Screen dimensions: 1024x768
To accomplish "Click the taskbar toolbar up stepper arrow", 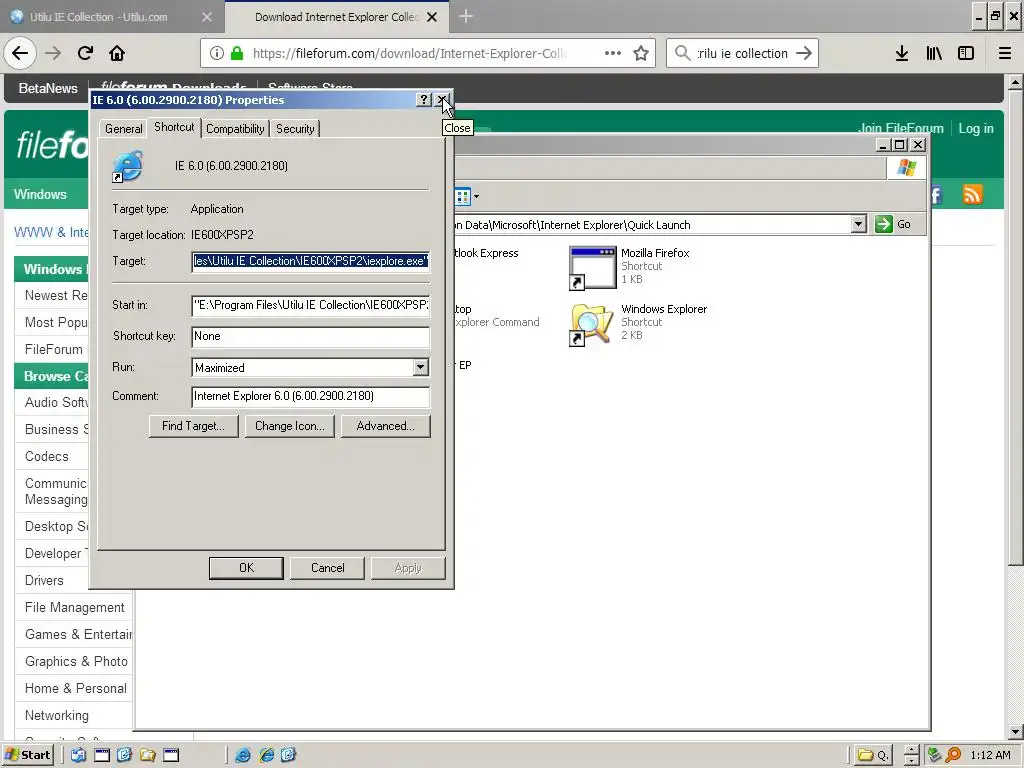I will pyautogui.click(x=911, y=749).
